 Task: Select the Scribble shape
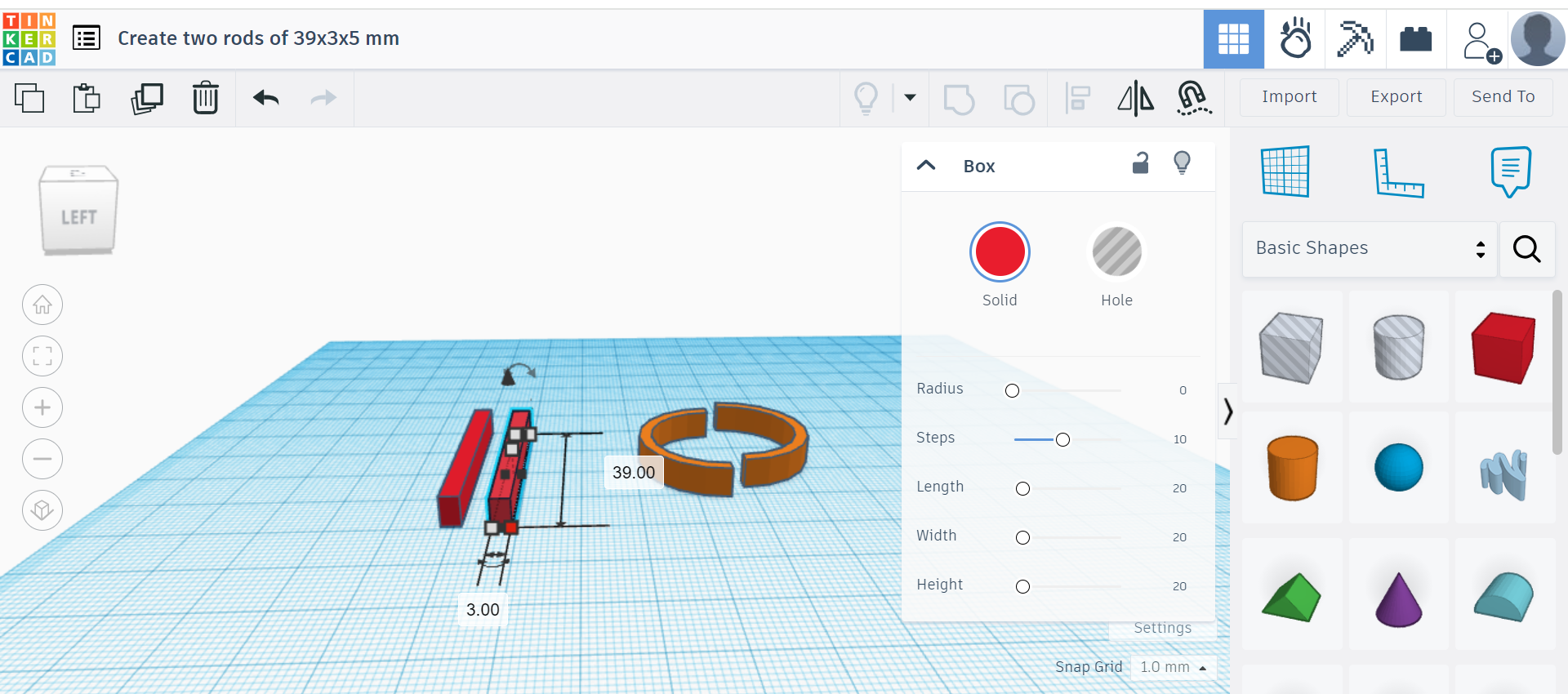(x=1504, y=468)
